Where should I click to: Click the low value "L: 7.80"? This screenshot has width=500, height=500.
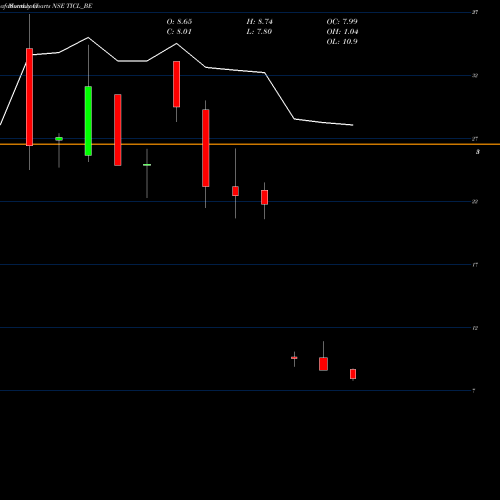pos(259,32)
